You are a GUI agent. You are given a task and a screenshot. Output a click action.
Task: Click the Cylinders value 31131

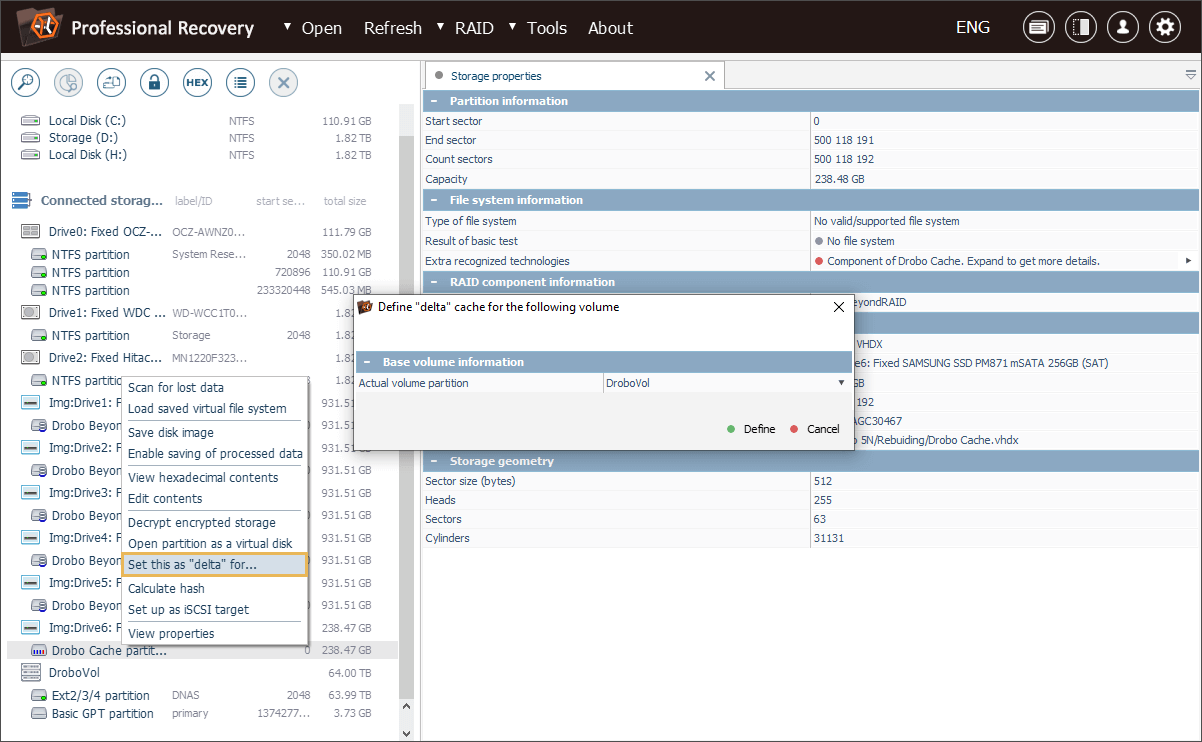click(828, 539)
